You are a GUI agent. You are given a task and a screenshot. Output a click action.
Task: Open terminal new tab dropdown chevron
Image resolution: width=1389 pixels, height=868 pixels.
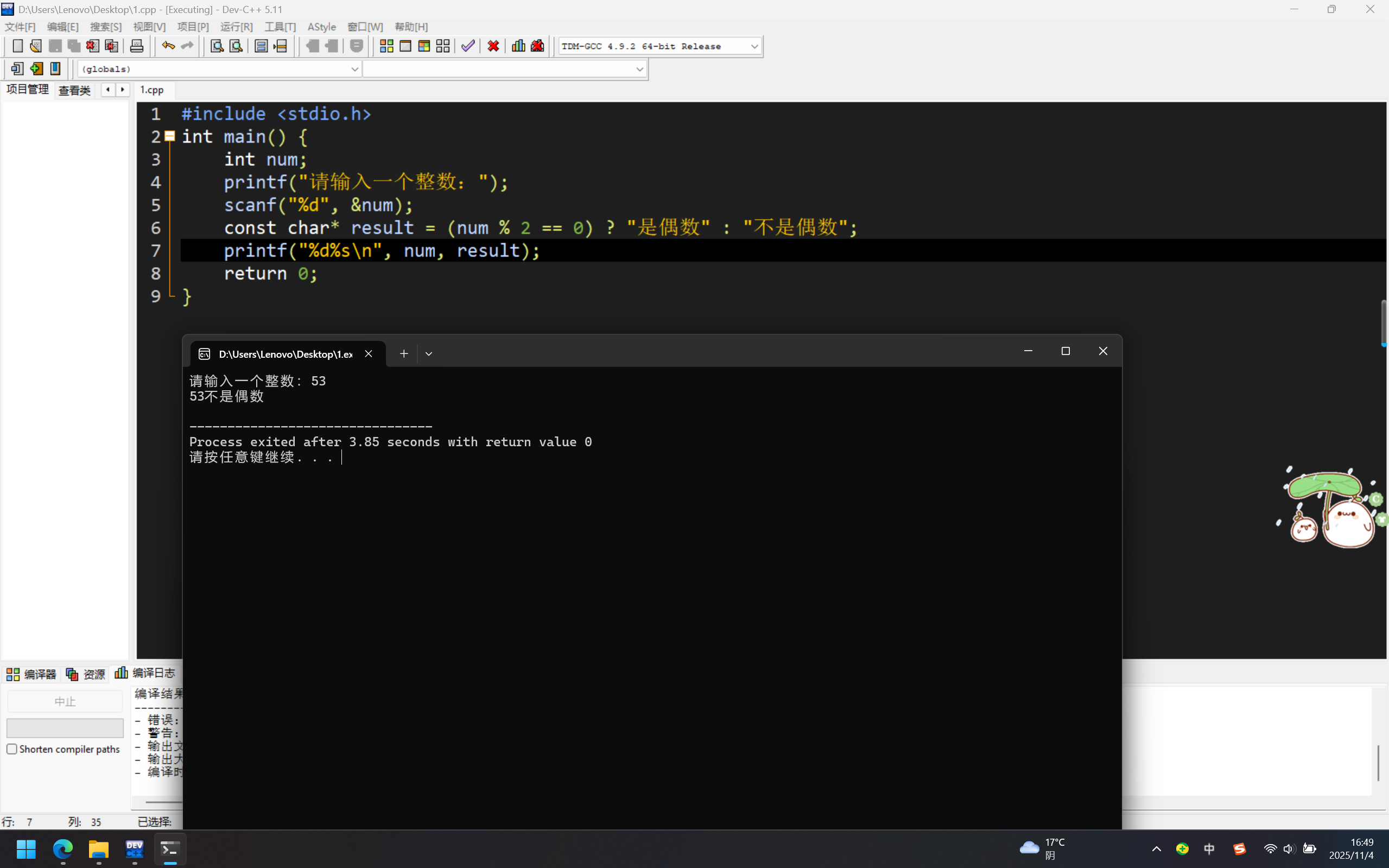(x=429, y=353)
